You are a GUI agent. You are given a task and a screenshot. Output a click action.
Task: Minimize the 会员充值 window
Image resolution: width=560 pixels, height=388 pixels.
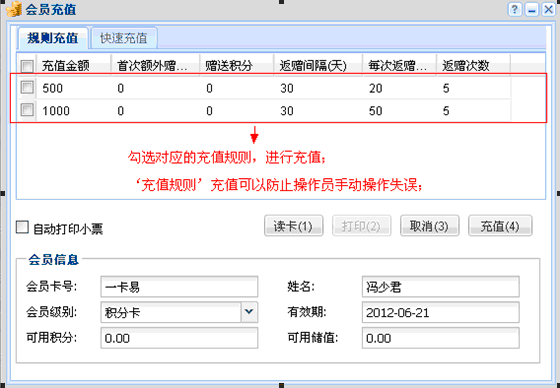(532, 9)
